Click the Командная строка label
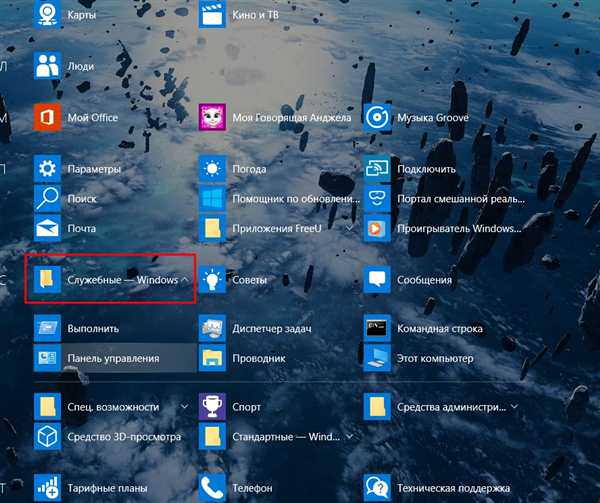This screenshot has height=503, width=600. pyautogui.click(x=440, y=329)
